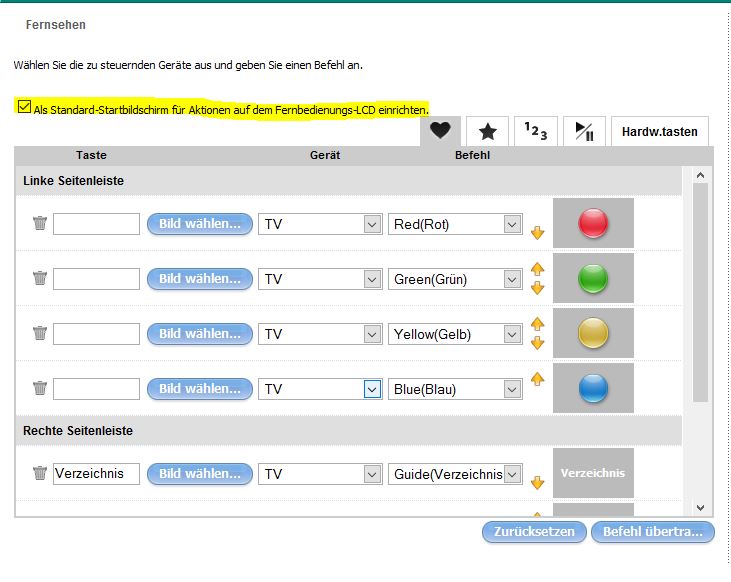Click Bild wählen for the Green row
This screenshot has height=582, width=731.
point(199,279)
